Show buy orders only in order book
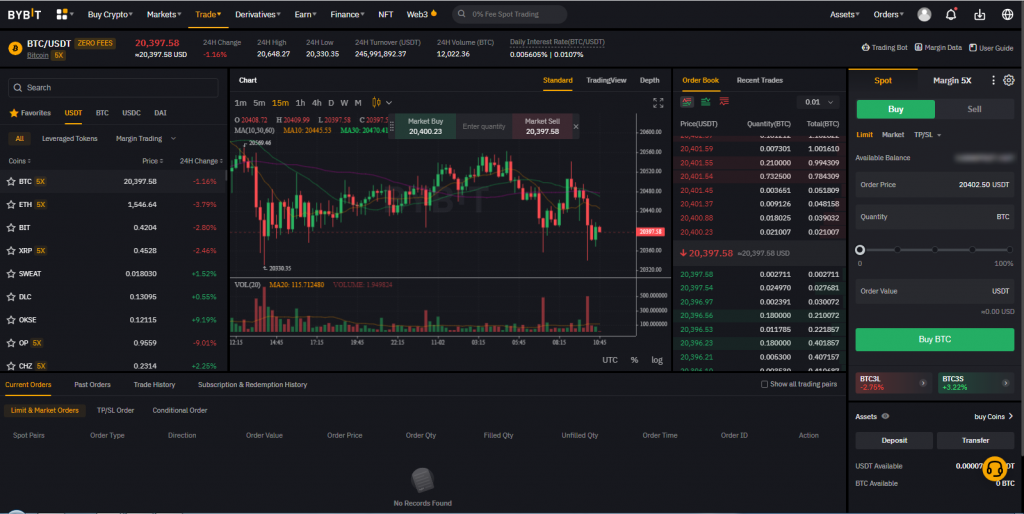This screenshot has height=514, width=1024. [x=706, y=102]
